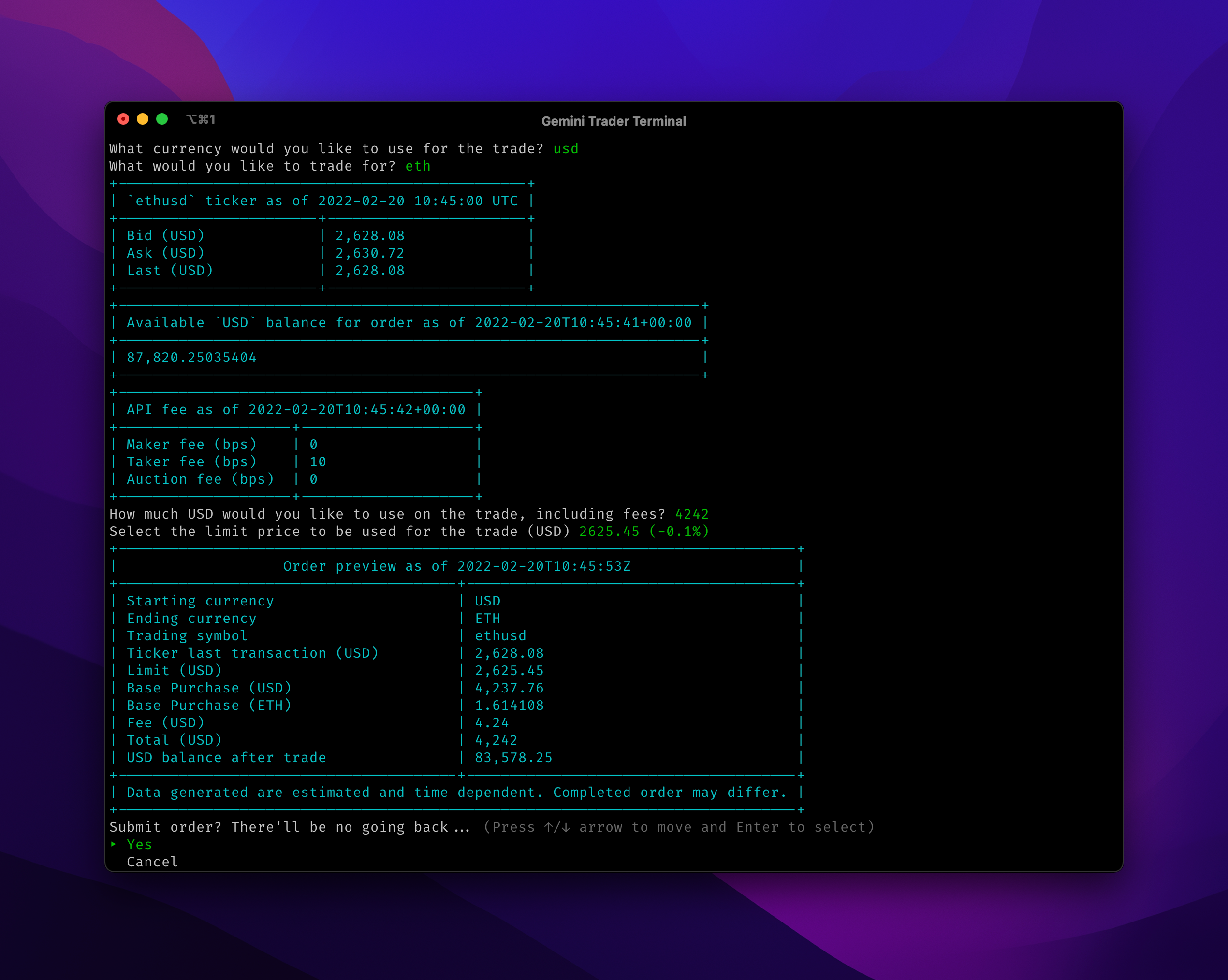The width and height of the screenshot is (1228, 980).
Task: Select the Fee (USD) value 4.24
Action: click(x=492, y=723)
